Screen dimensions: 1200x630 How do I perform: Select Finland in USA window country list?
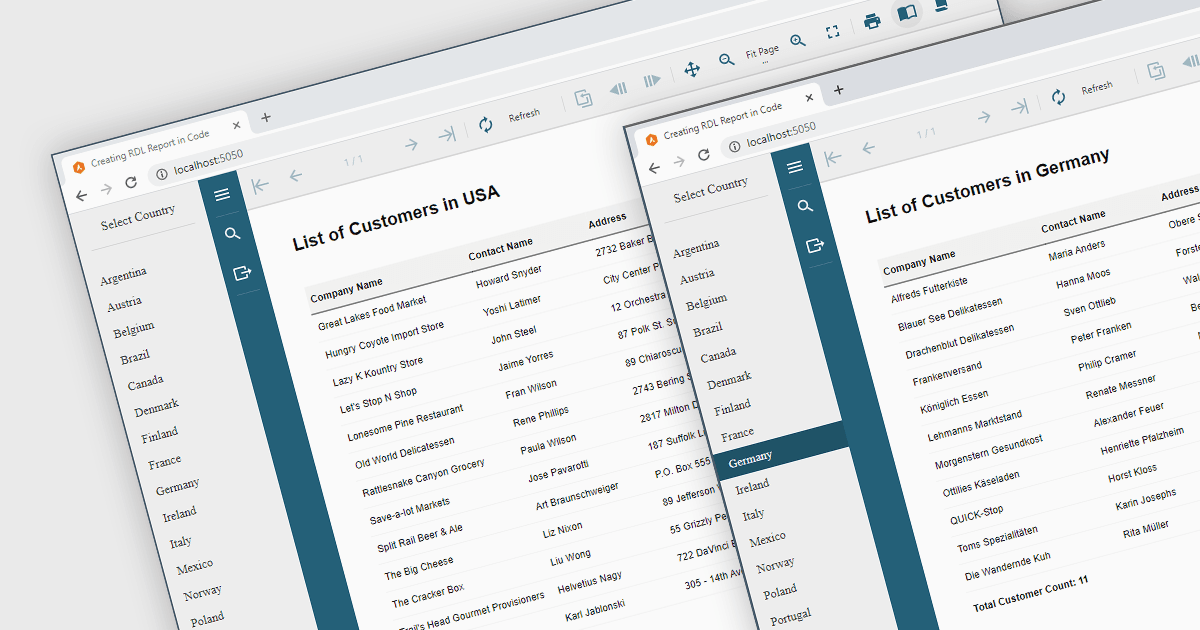[160, 434]
